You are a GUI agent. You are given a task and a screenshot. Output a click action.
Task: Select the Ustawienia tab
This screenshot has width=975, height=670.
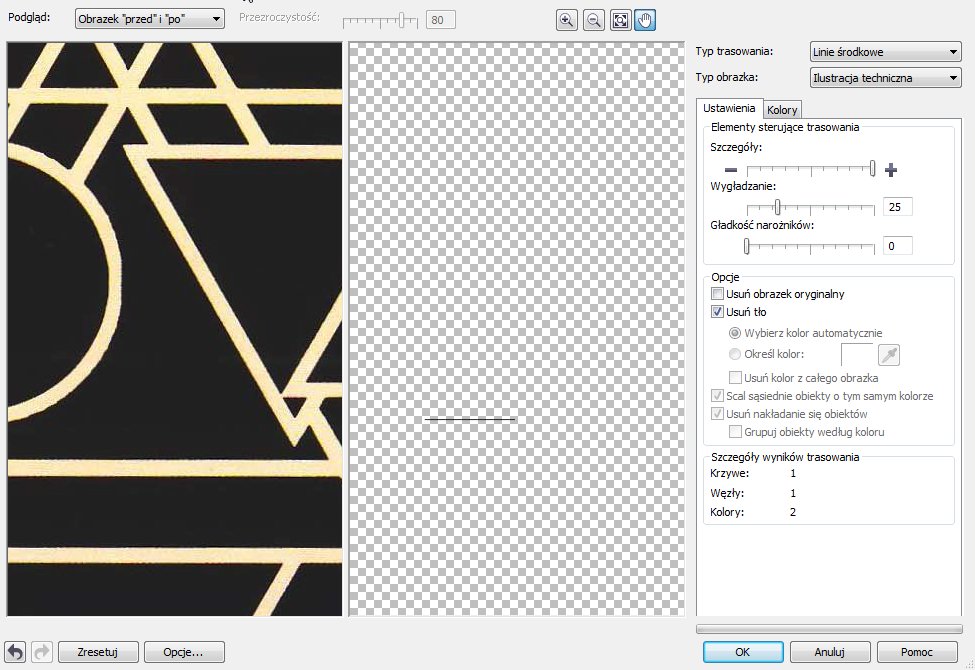tap(729, 108)
